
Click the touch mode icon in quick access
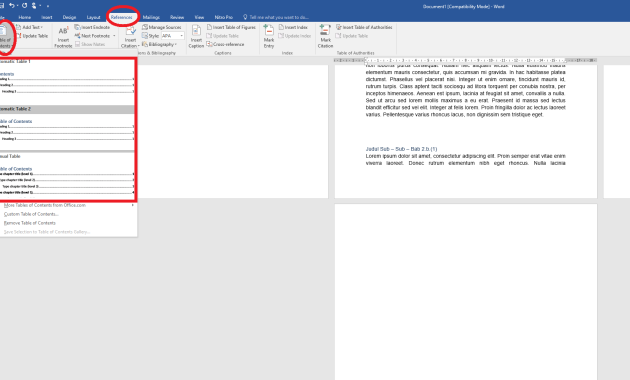coord(34,6)
